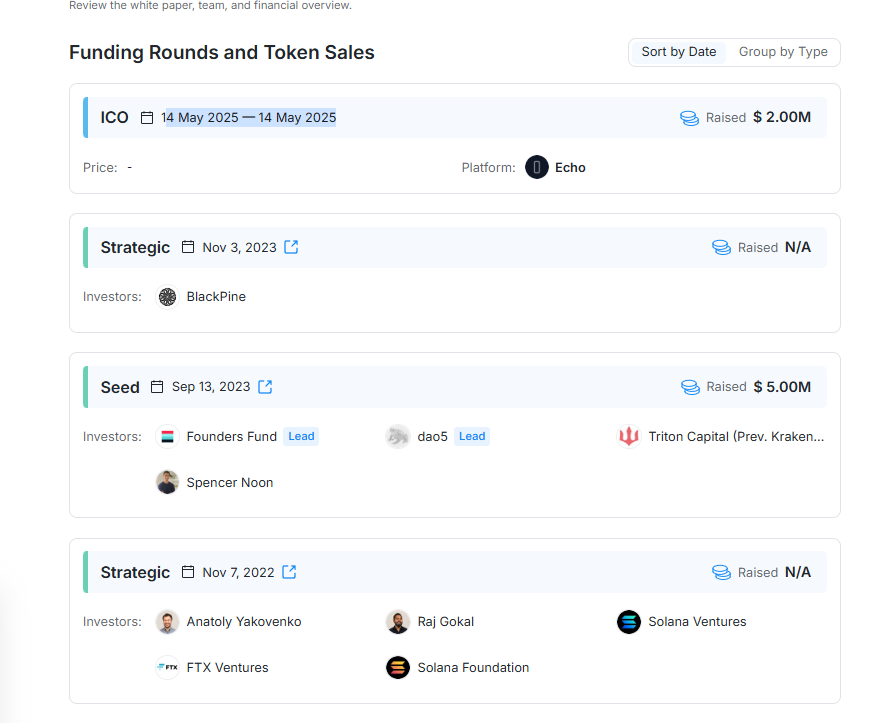The image size is (869, 723).
Task: Switch to Group by Type view
Action: coord(783,52)
